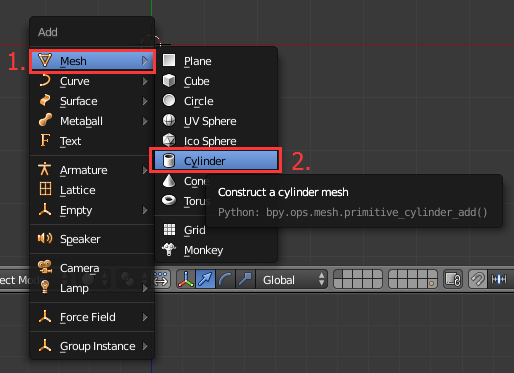Click the Camera icon

(x=45, y=267)
